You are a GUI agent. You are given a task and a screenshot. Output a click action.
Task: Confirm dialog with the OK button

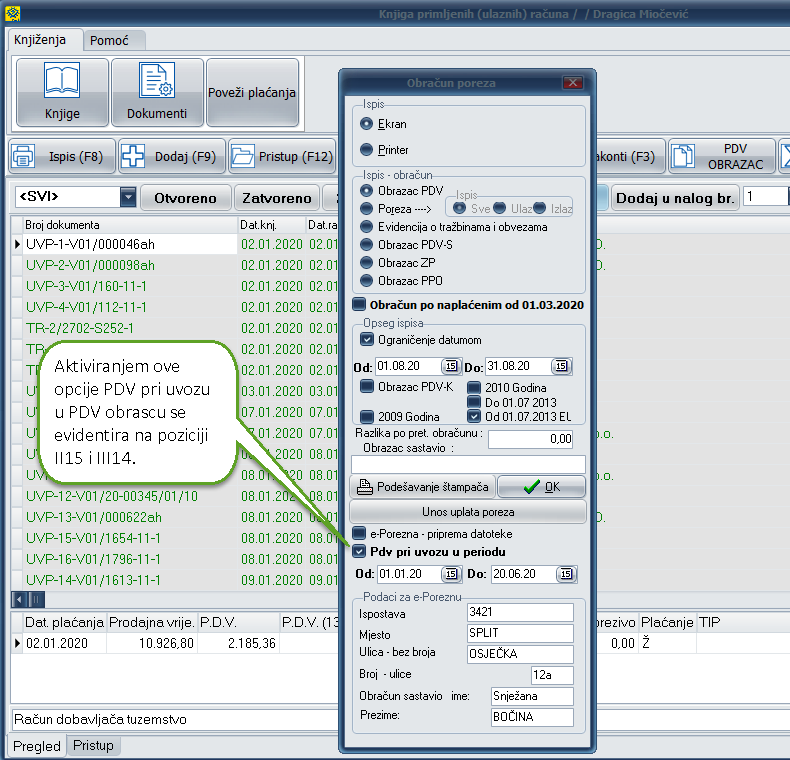pyautogui.click(x=541, y=487)
